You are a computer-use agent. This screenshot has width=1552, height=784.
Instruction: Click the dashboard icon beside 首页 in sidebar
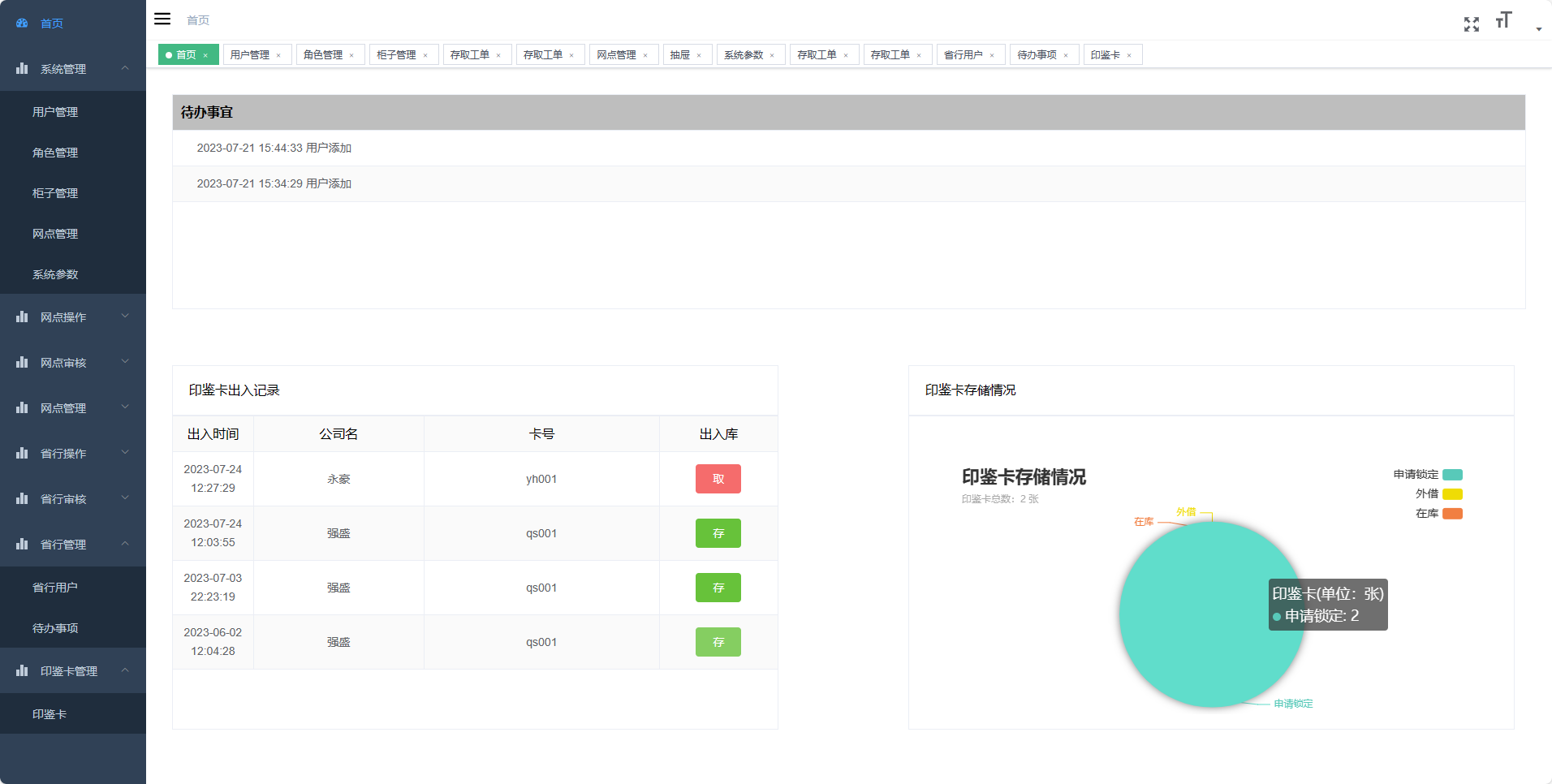22,24
